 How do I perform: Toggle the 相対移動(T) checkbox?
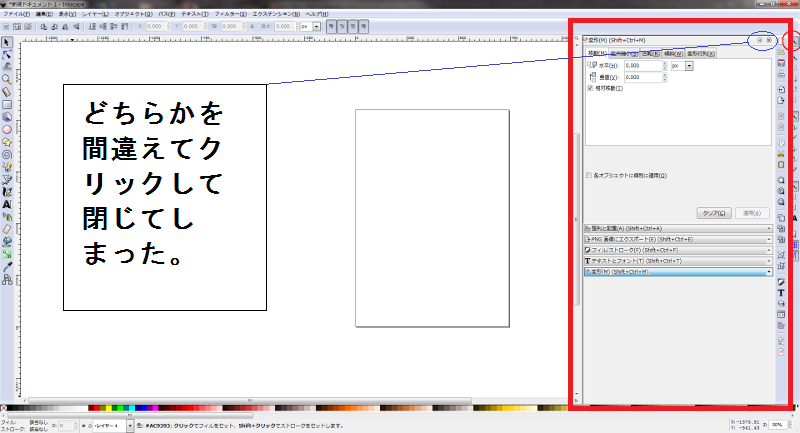coord(590,88)
